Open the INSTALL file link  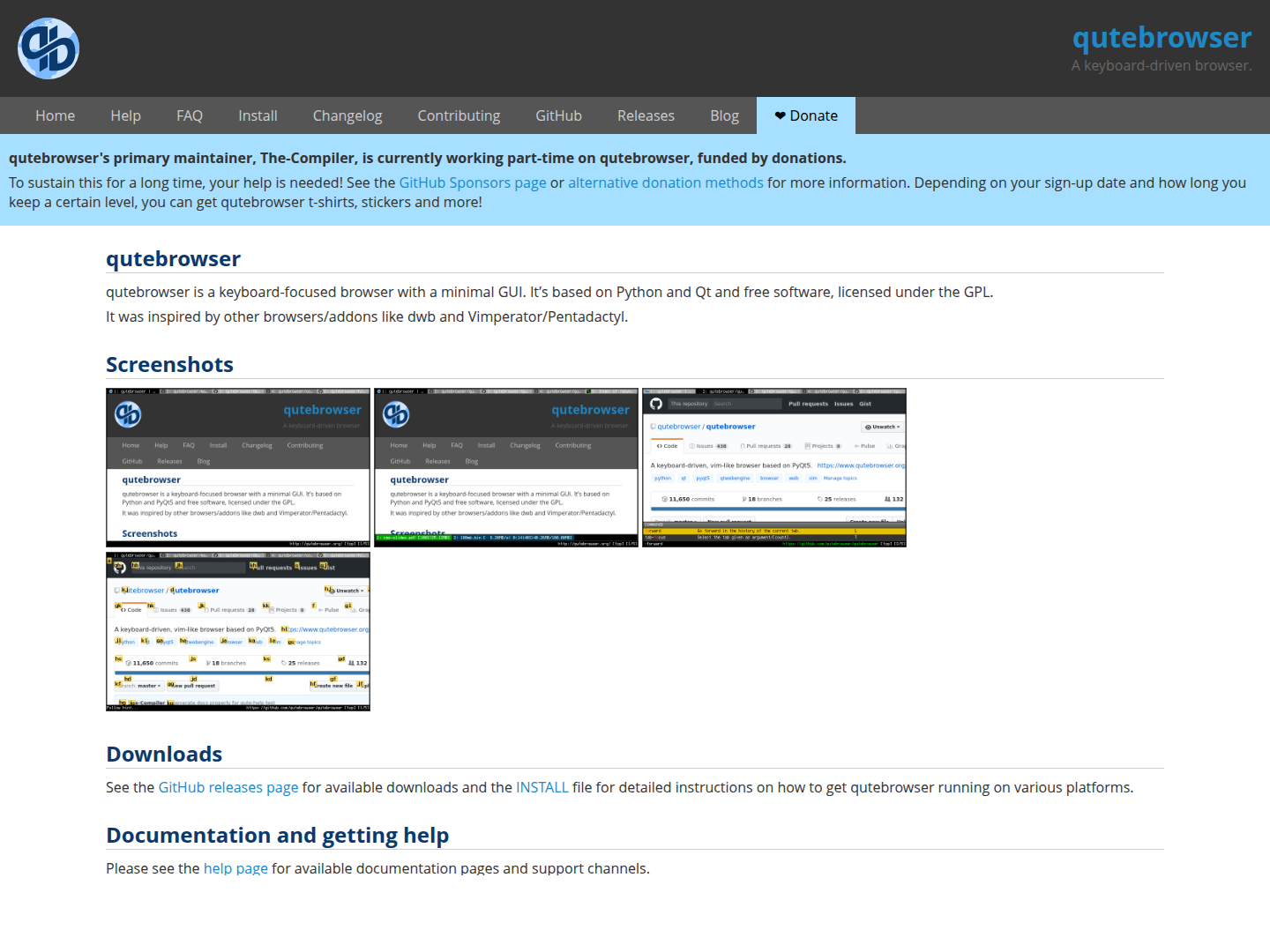[542, 787]
